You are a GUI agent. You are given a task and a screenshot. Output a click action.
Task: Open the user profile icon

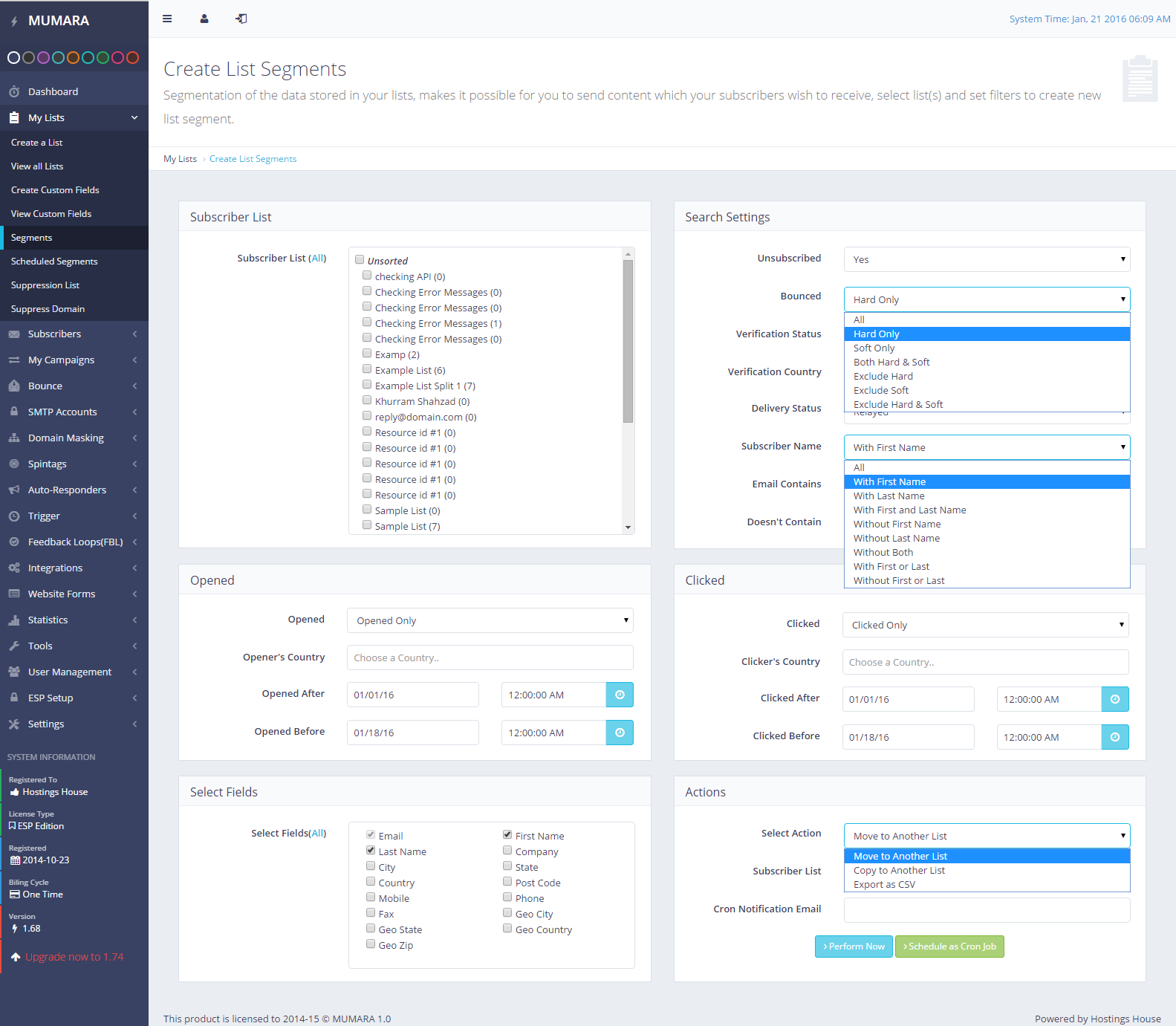coord(204,19)
